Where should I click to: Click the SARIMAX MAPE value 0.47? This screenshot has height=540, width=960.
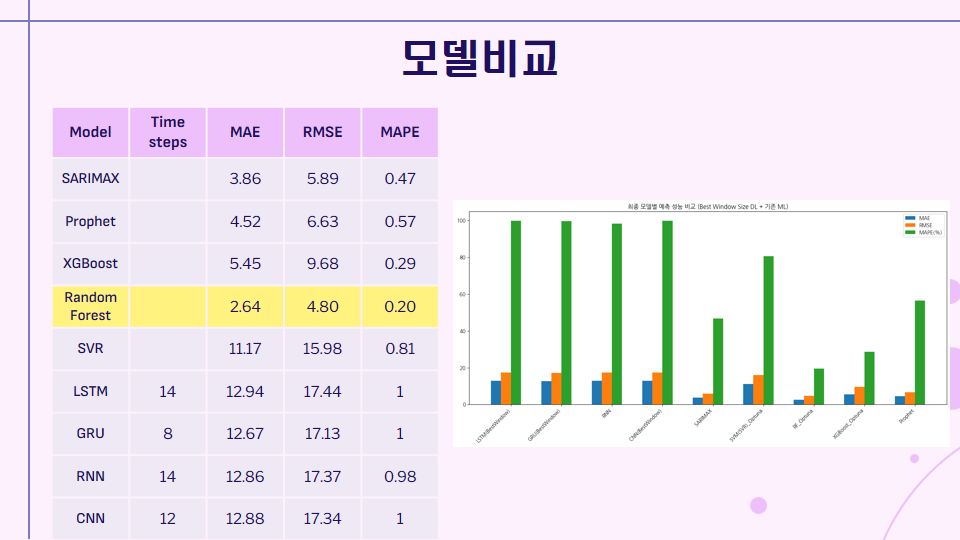tap(400, 179)
